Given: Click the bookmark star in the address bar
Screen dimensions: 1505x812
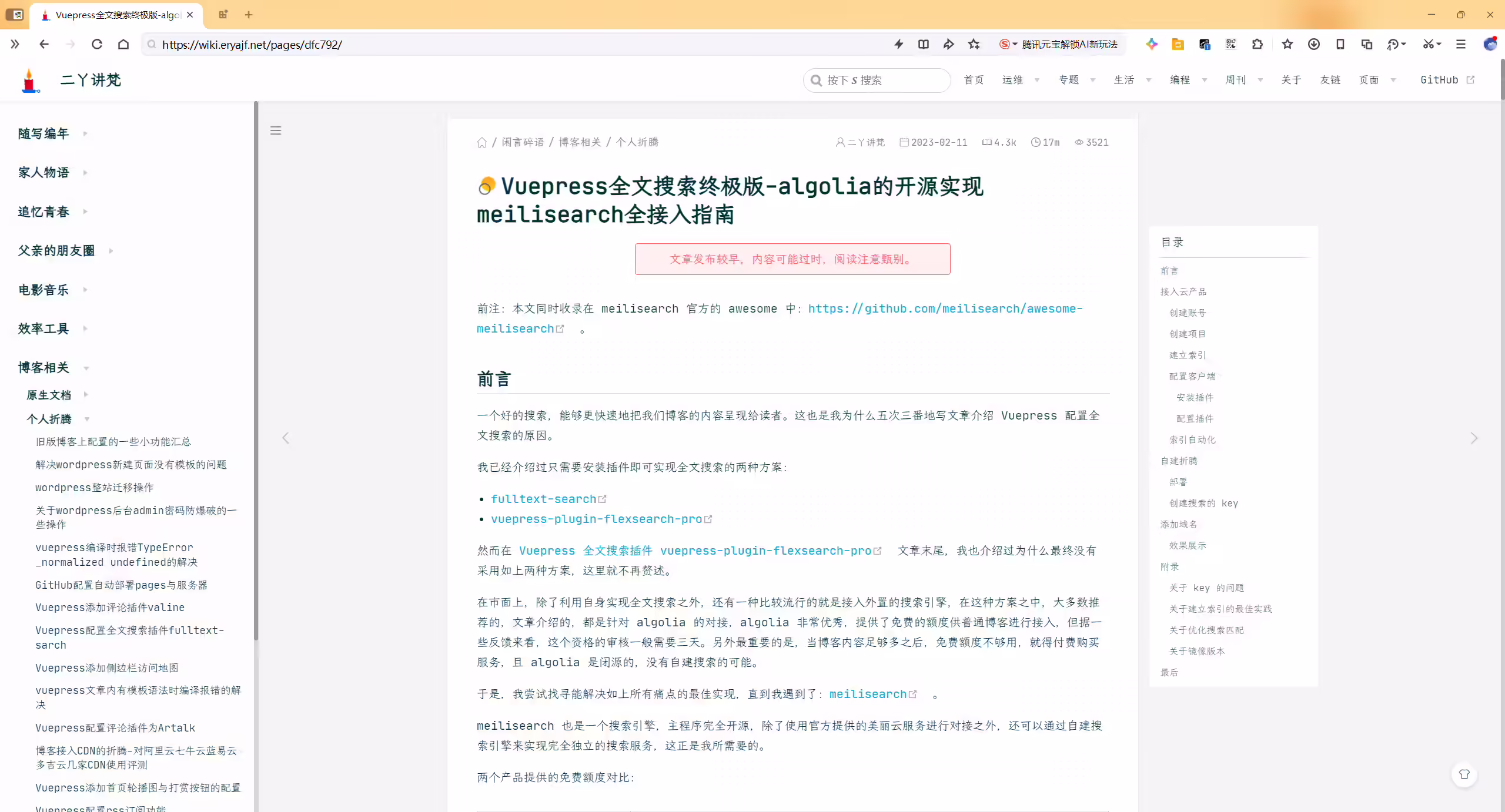Looking at the screenshot, I should (x=974, y=45).
